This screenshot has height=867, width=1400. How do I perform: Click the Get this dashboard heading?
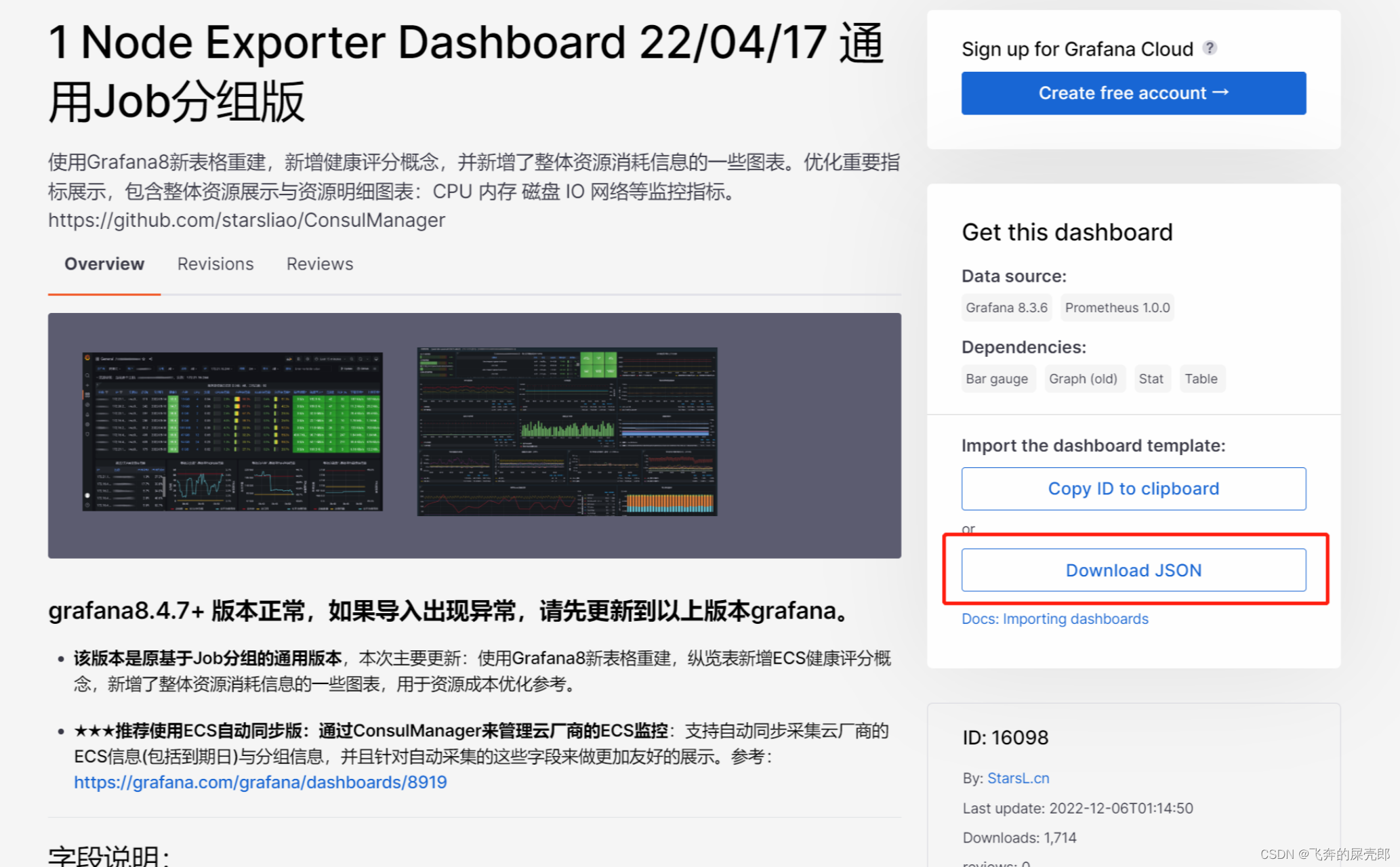tap(1067, 232)
